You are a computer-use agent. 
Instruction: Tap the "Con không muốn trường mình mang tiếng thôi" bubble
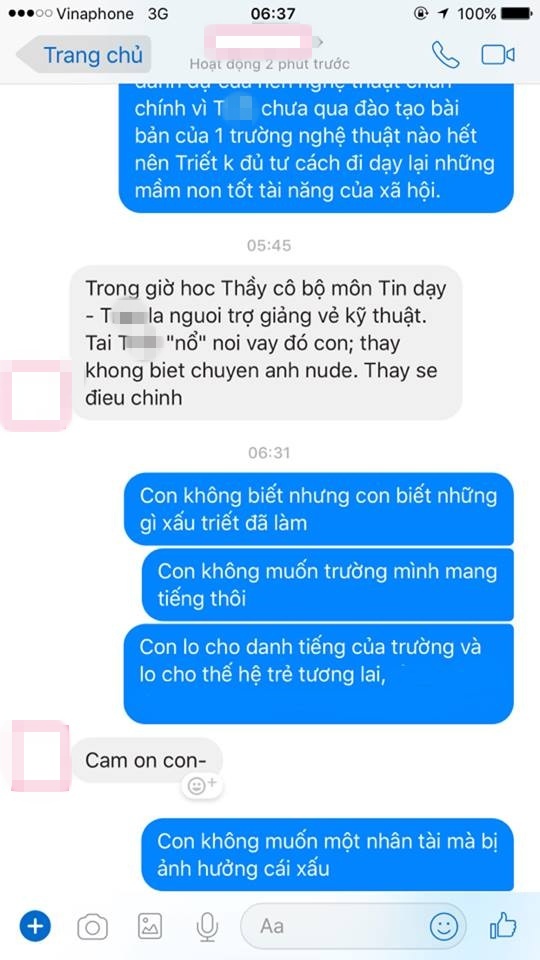[x=328, y=584]
